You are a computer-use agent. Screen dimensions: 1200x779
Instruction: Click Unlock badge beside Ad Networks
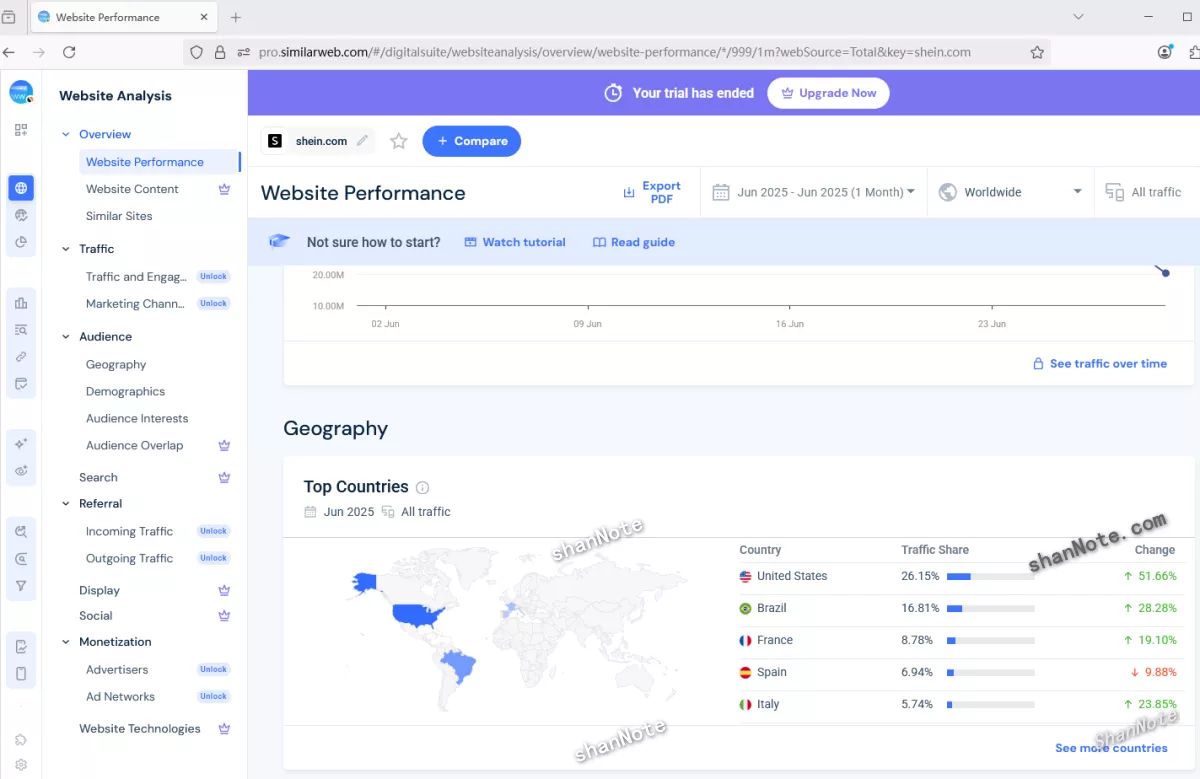(213, 697)
